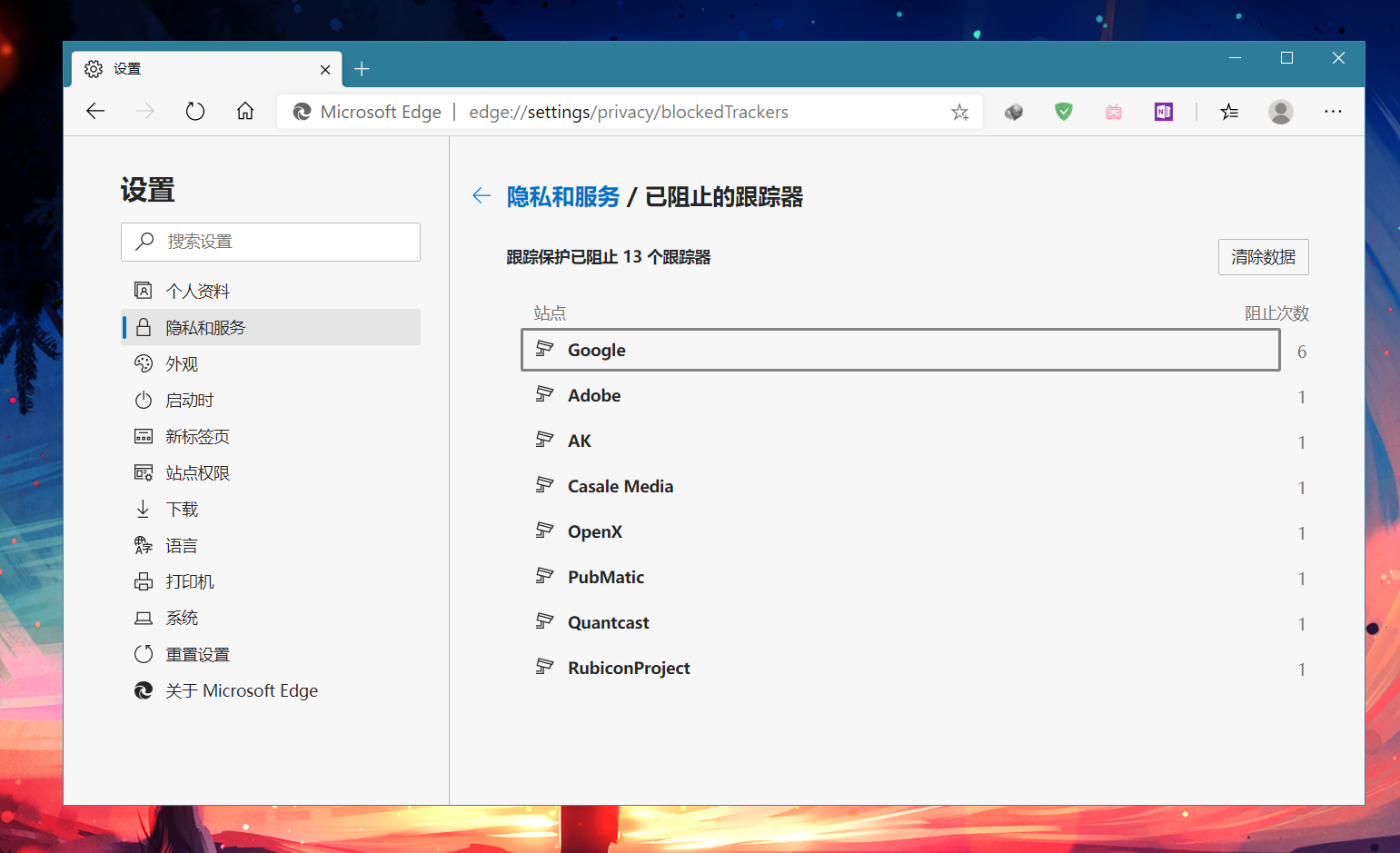The width and height of the screenshot is (1400, 853).
Task: Open 系统 settings section
Action: (x=271, y=618)
